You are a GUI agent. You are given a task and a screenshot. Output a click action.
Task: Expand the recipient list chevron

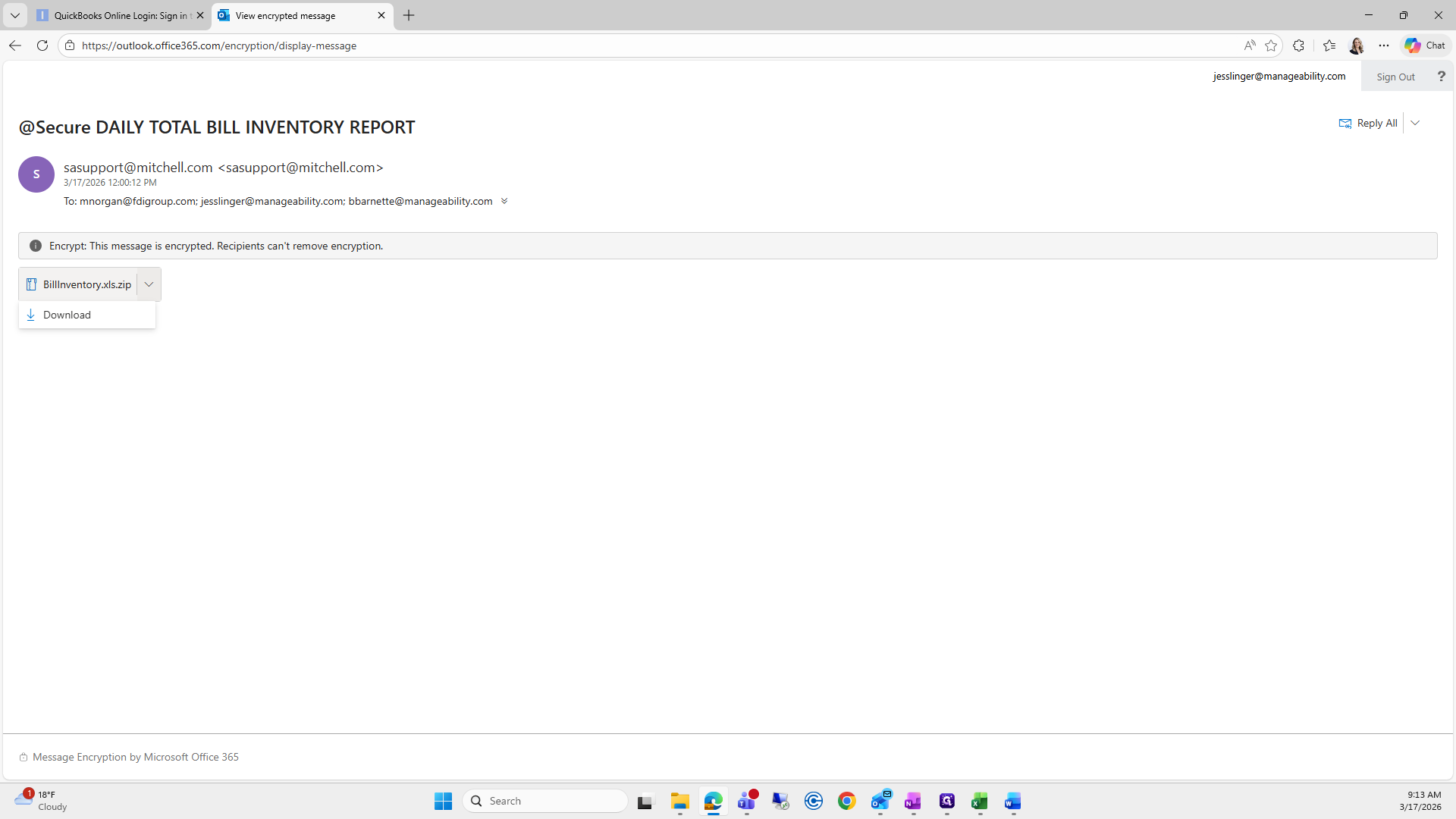504,201
